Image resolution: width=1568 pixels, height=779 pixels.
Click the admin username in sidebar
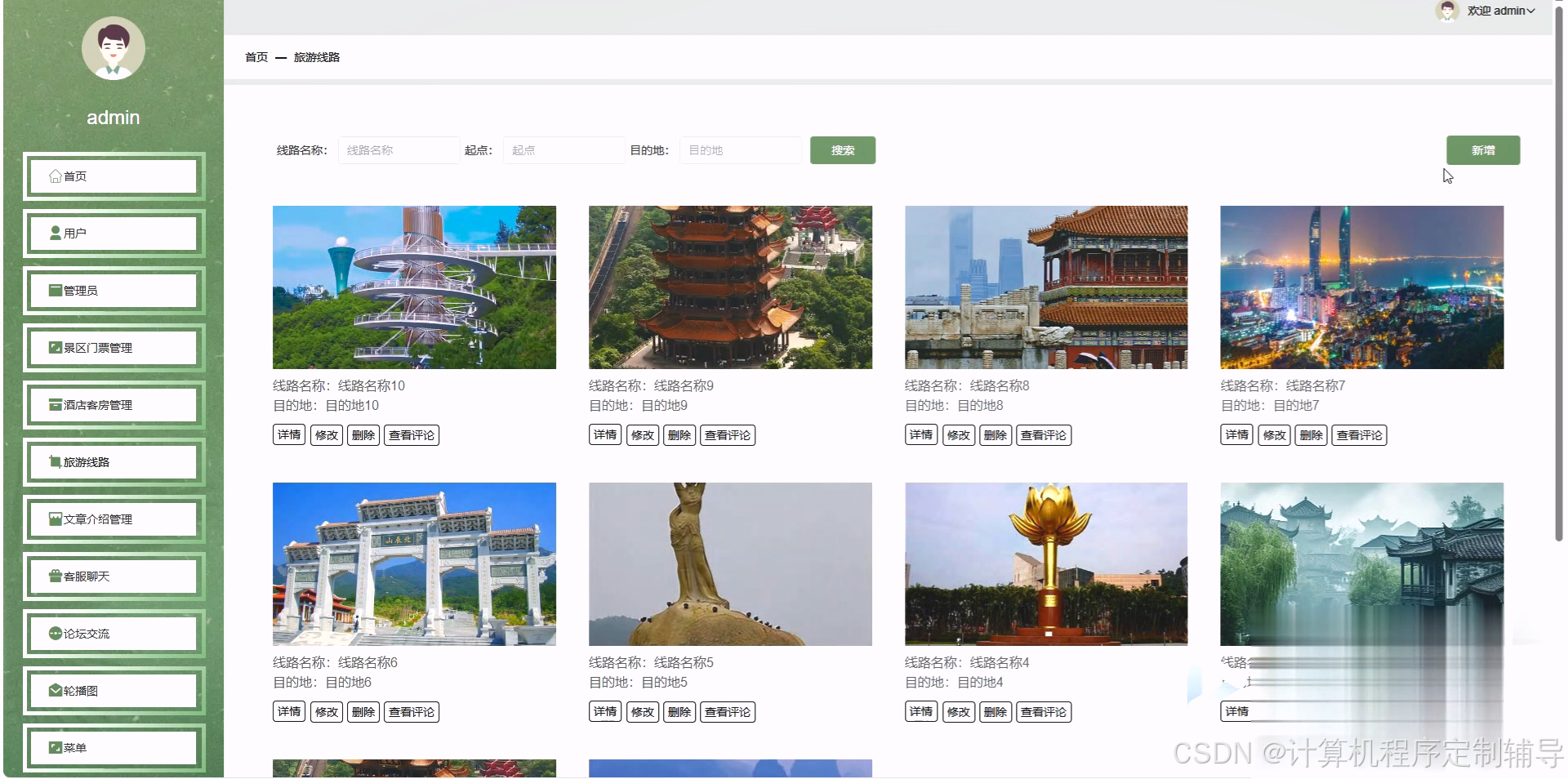pos(114,118)
